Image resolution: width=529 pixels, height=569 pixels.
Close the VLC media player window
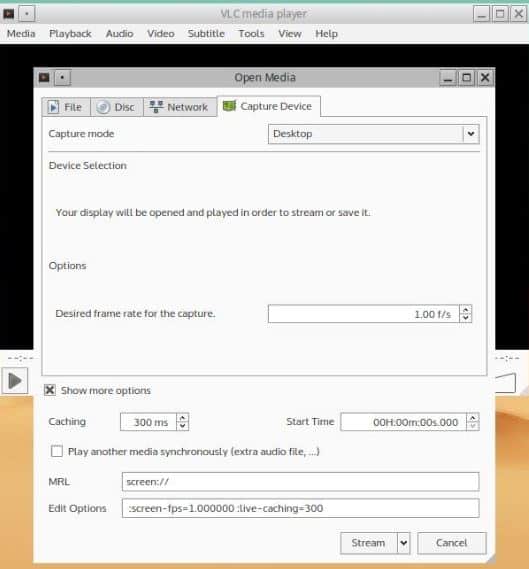pyautogui.click(x=518, y=15)
